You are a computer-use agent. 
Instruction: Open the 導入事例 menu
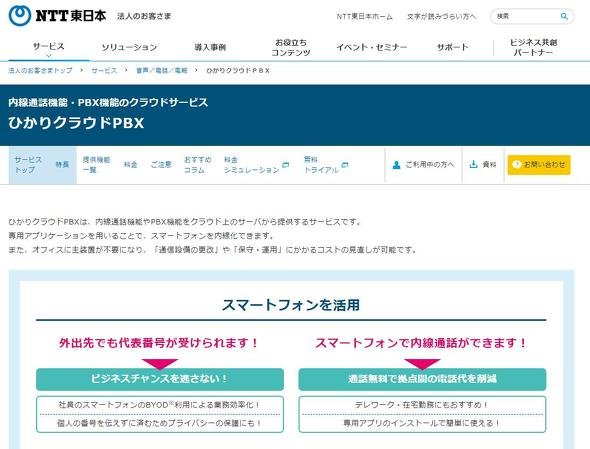[x=210, y=47]
